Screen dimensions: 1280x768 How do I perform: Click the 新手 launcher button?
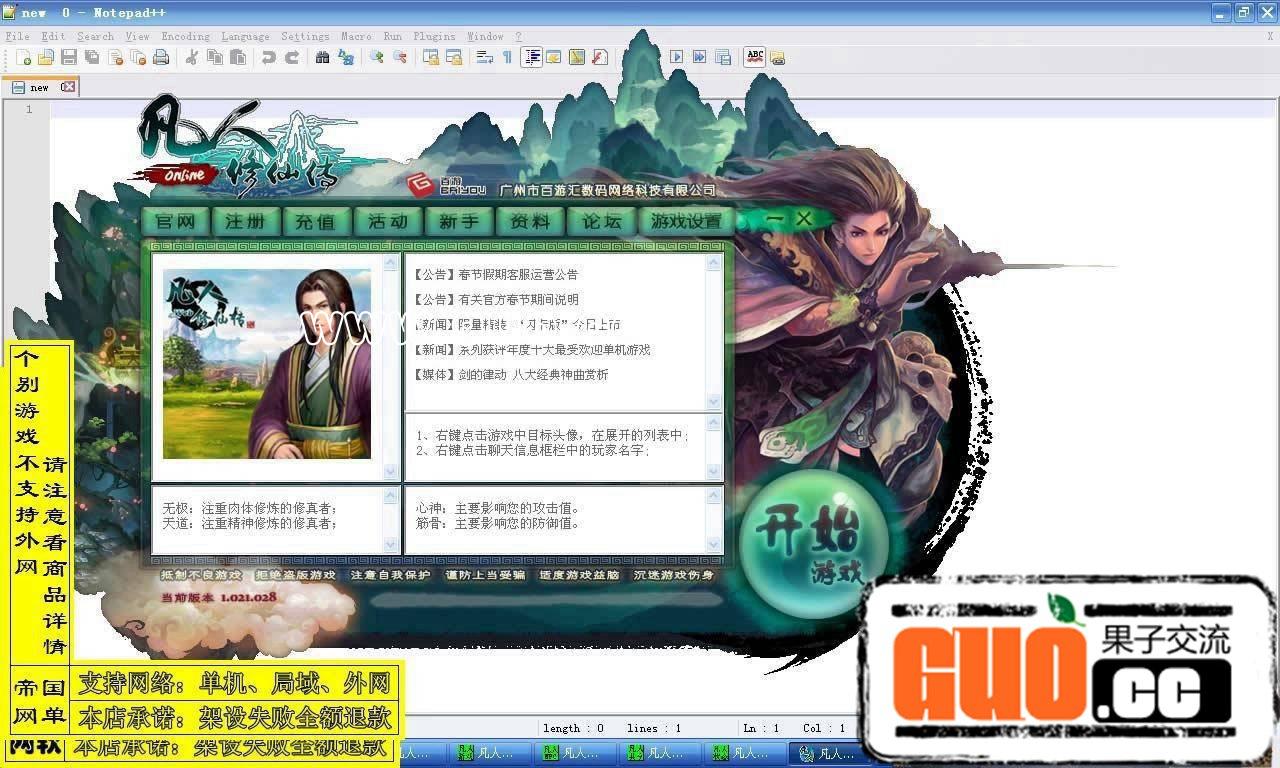click(x=459, y=221)
